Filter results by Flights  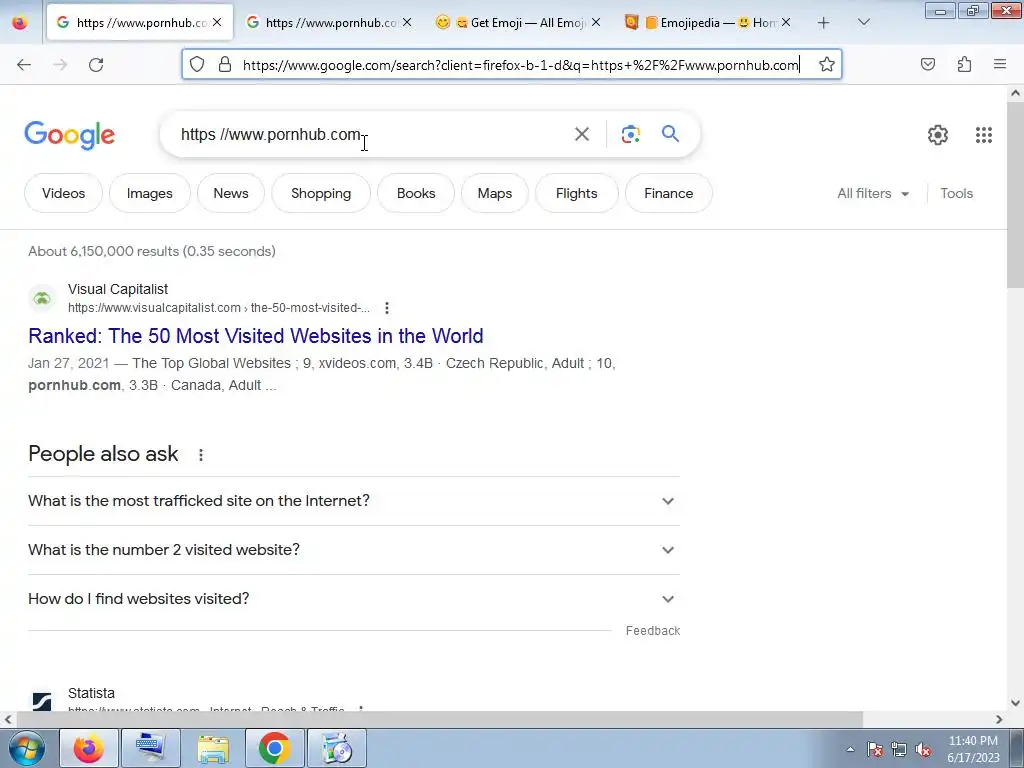pyautogui.click(x=577, y=193)
